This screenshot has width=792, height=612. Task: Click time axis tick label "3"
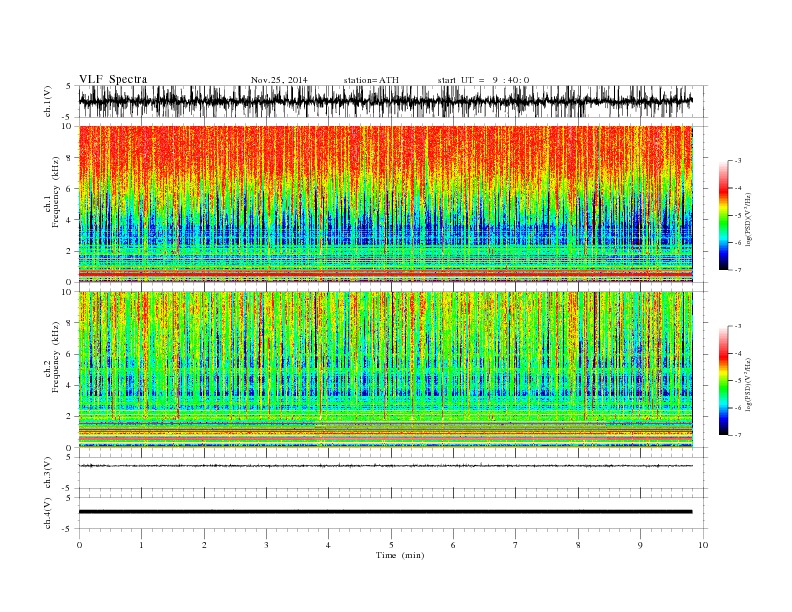pos(266,545)
